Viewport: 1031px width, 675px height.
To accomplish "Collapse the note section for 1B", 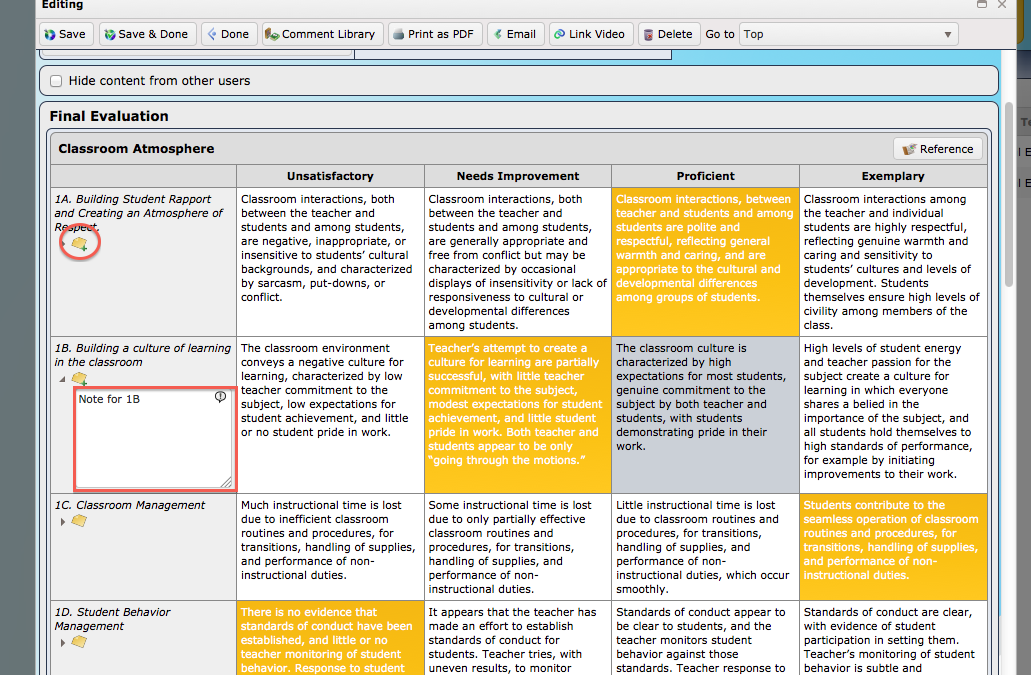I will coord(62,379).
